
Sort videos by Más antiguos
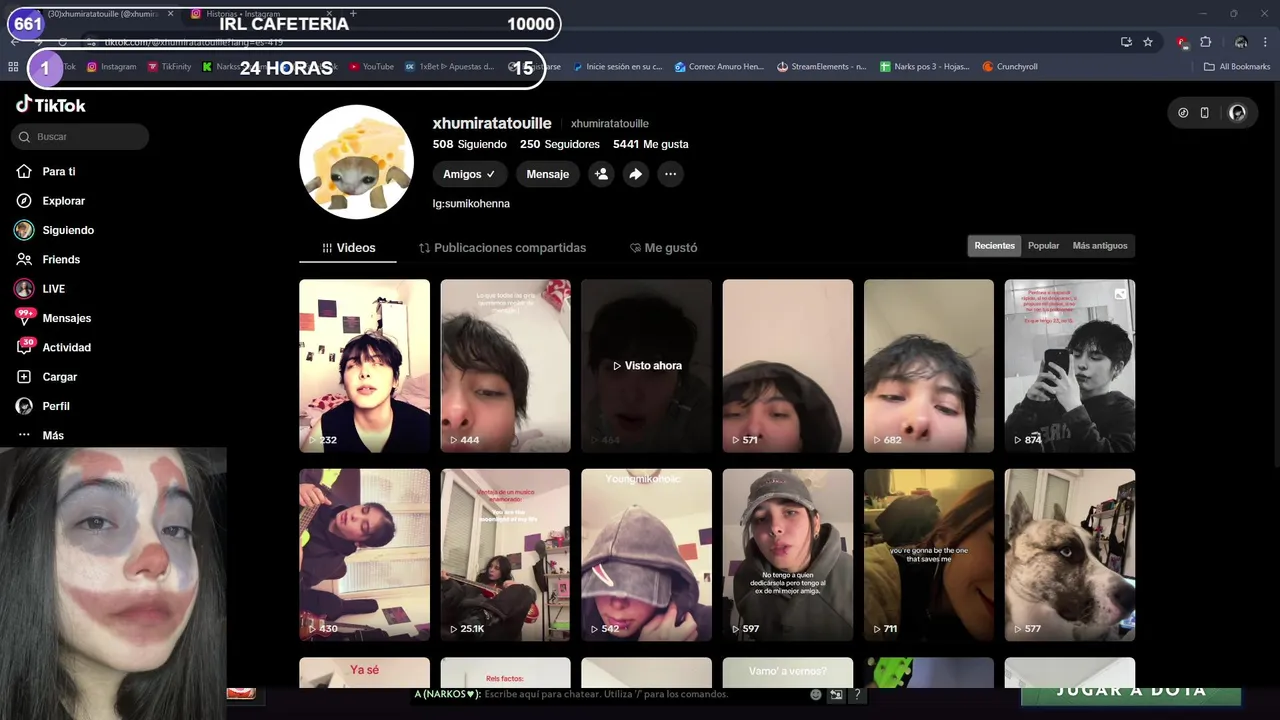pos(1099,246)
